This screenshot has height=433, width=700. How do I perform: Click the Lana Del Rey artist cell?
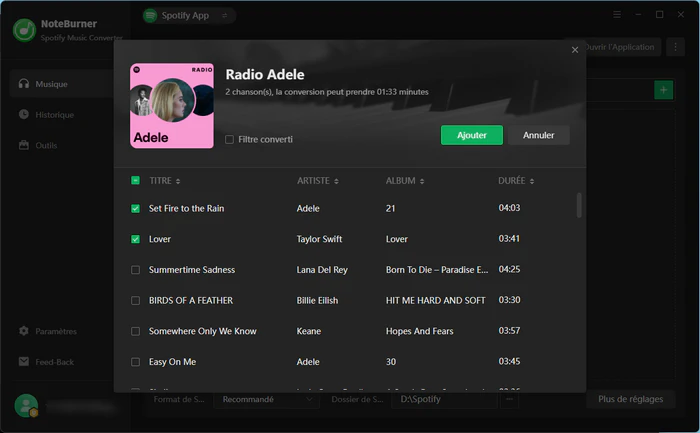pyautogui.click(x=322, y=270)
